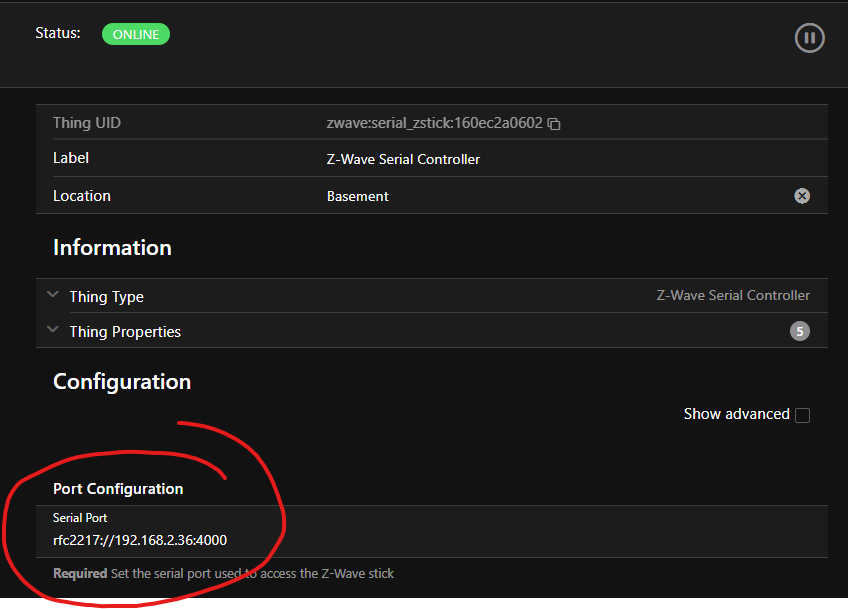Pause the thing with the pause icon
Screen dimensions: 848x609
coord(809,38)
